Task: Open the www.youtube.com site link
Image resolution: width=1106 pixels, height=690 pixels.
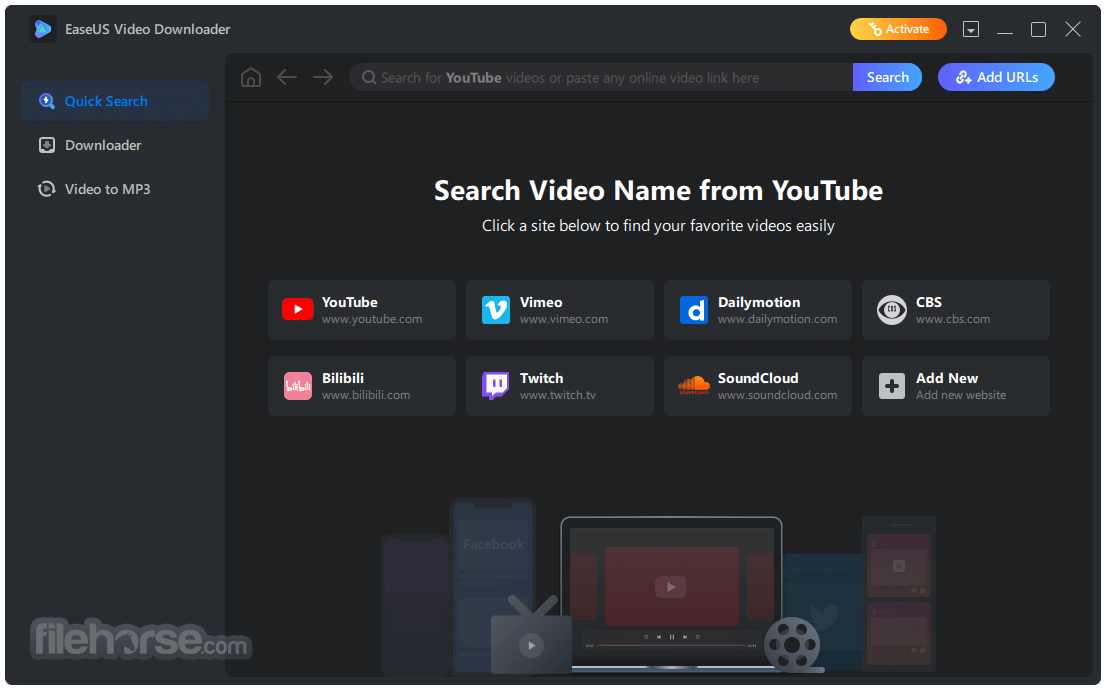Action: pyautogui.click(x=372, y=319)
